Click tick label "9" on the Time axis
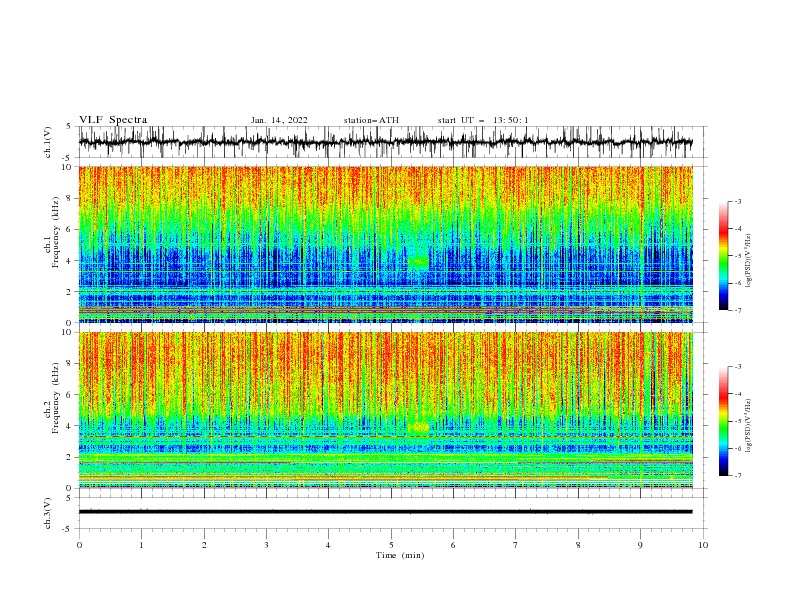Viewport: 792px width, 612px height. pyautogui.click(x=640, y=545)
